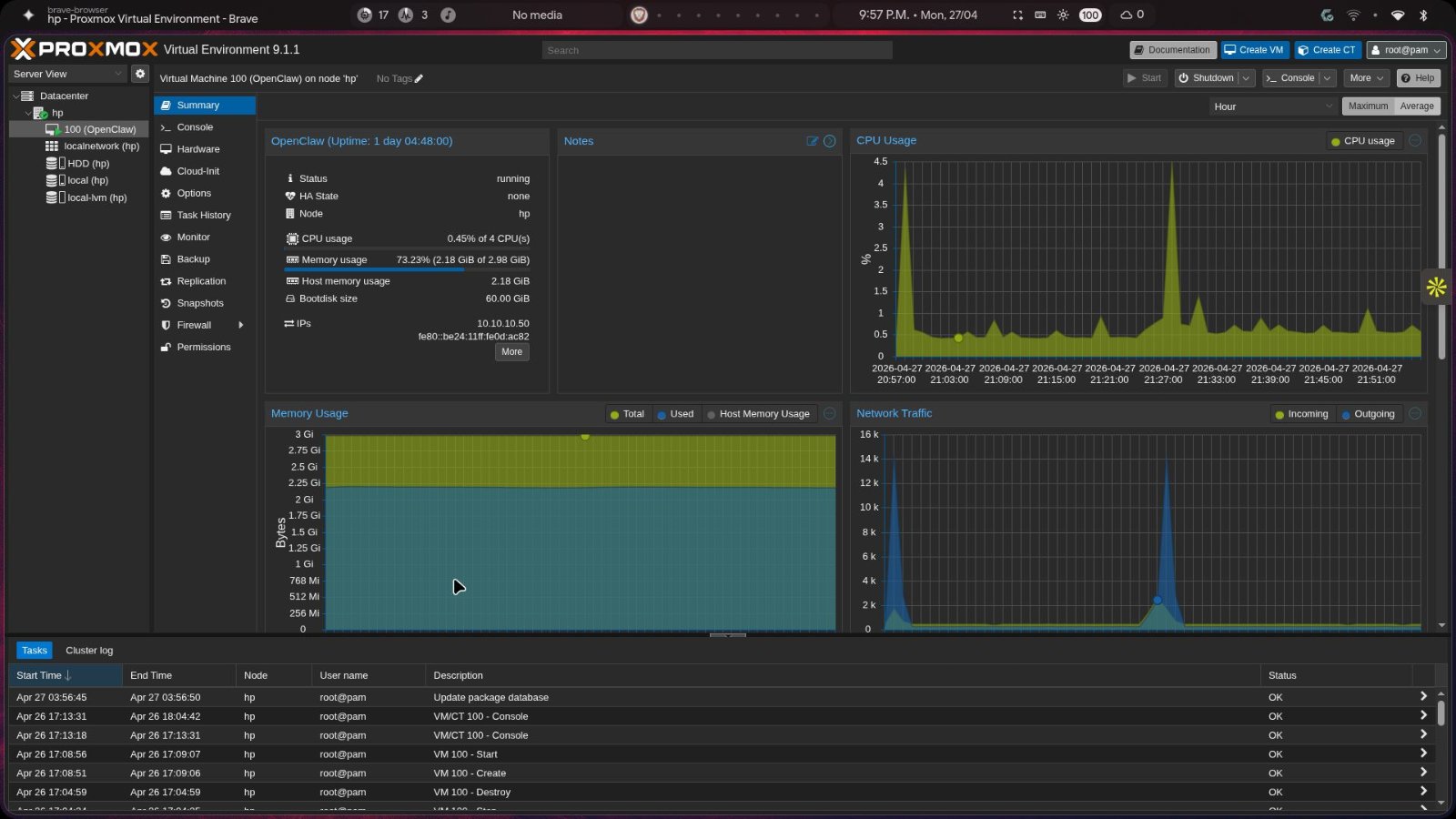Switch to the Tasks tab
1456x819 pixels.
[x=35, y=651]
